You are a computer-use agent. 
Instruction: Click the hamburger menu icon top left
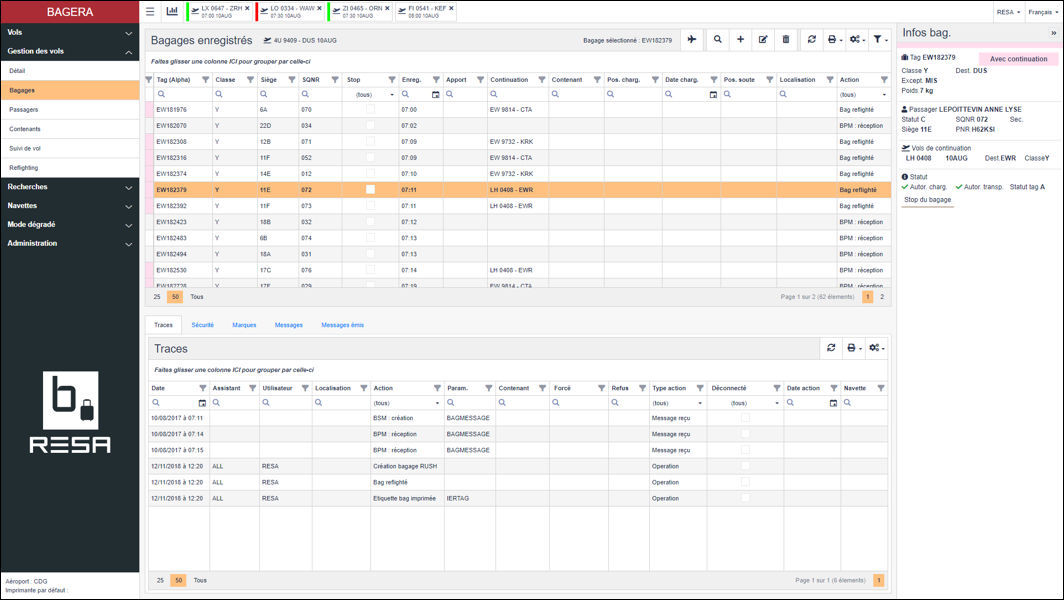point(148,12)
